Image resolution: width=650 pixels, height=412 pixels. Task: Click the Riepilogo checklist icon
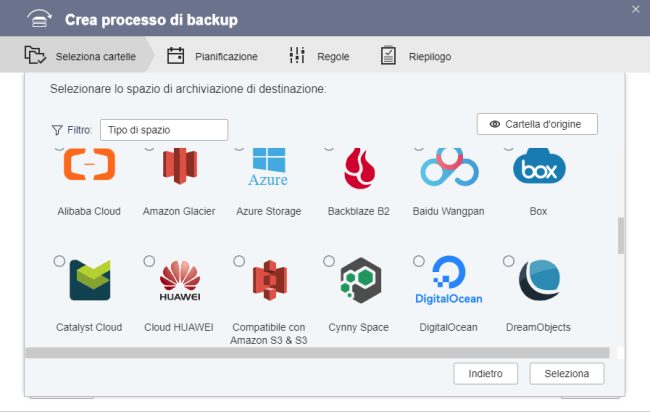[388, 55]
